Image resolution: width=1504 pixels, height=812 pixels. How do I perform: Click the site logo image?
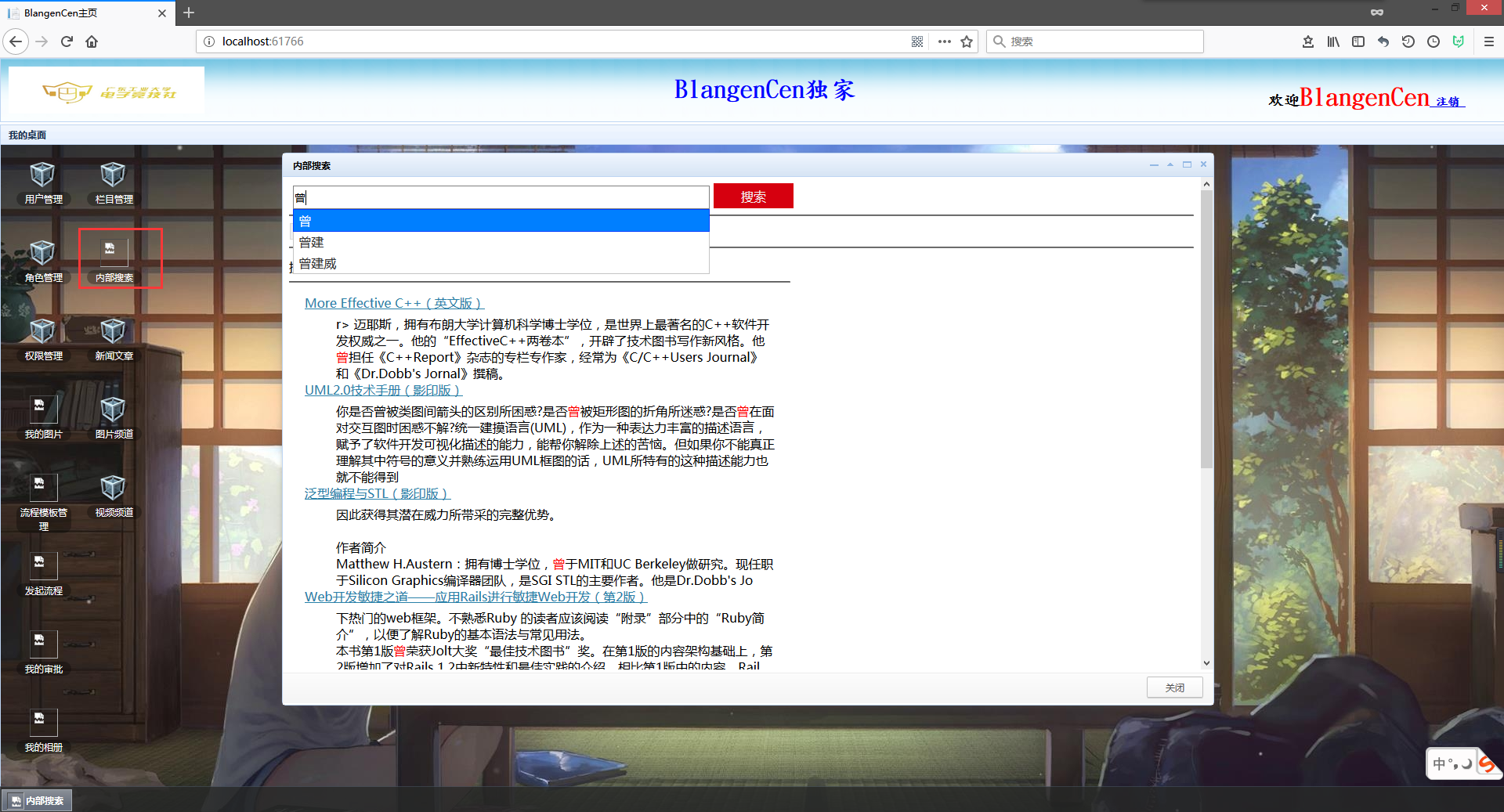tap(107, 92)
